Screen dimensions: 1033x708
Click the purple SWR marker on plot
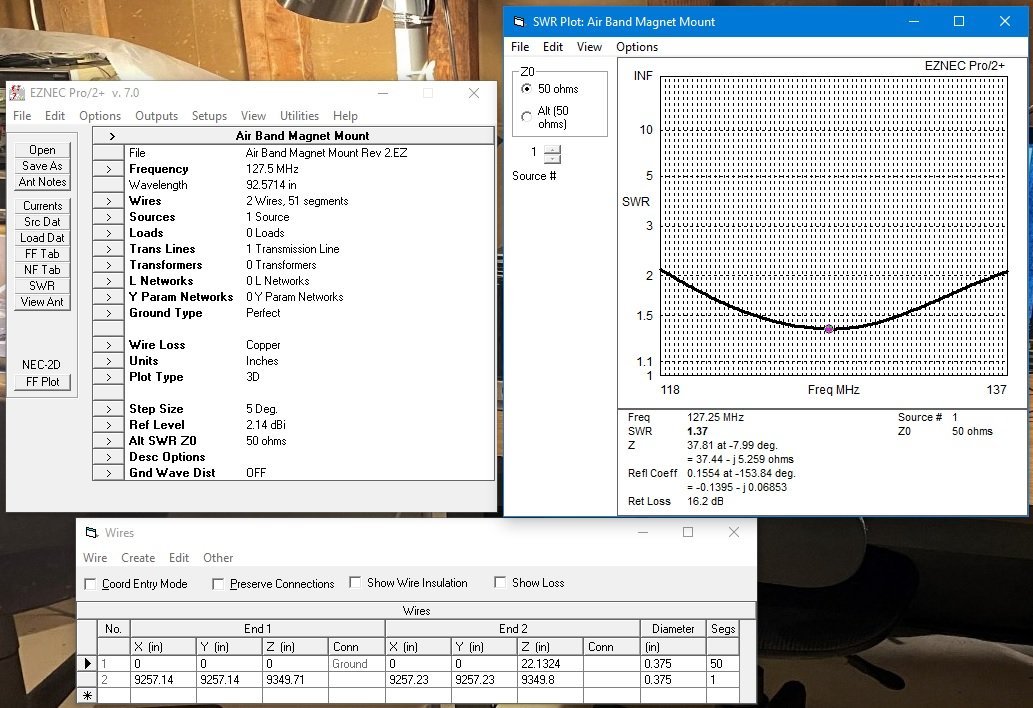(x=829, y=329)
